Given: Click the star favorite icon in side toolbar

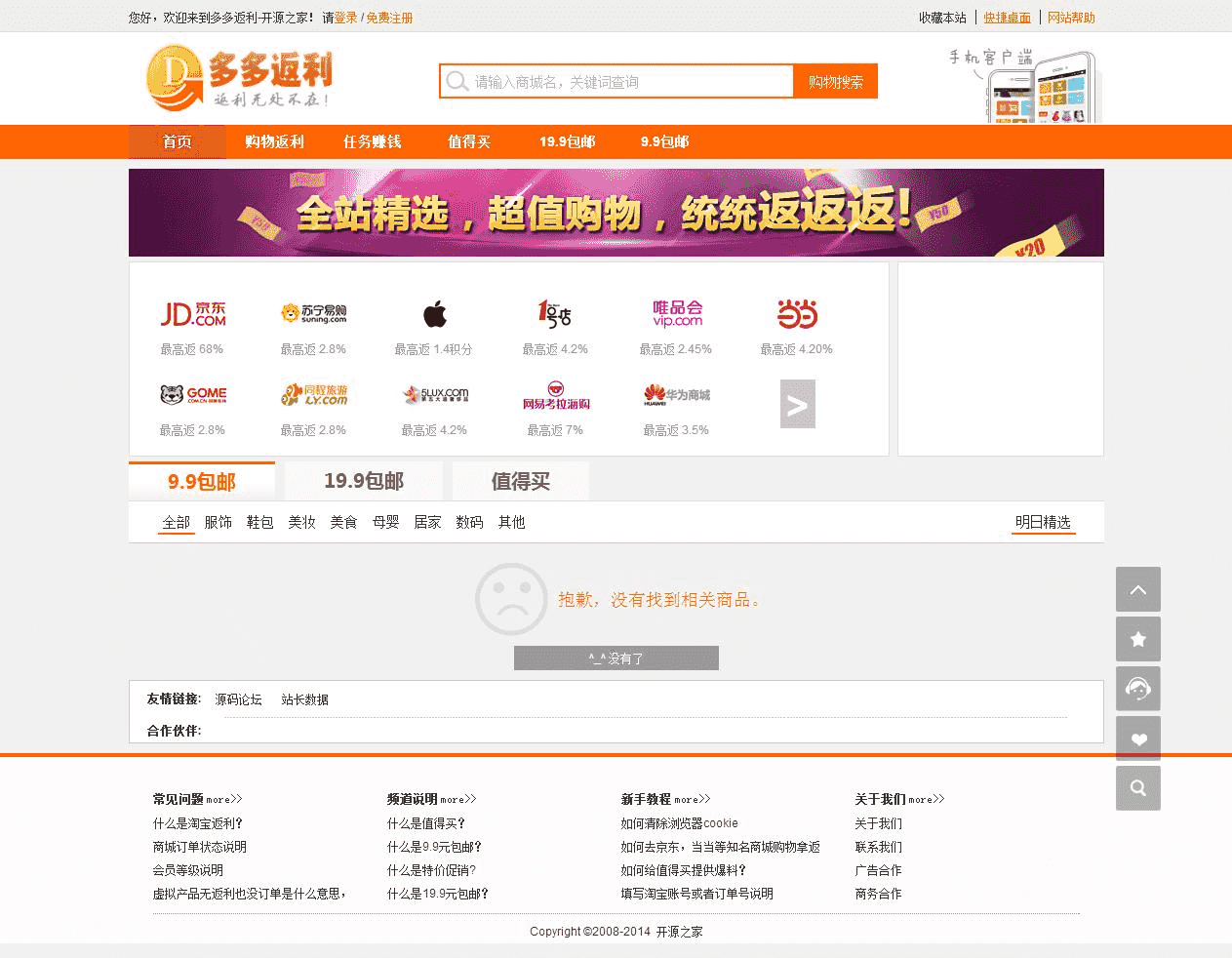Looking at the screenshot, I should 1138,639.
